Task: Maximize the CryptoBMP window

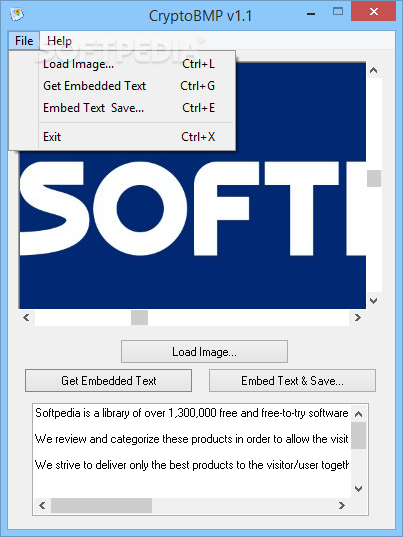Action: coord(338,12)
